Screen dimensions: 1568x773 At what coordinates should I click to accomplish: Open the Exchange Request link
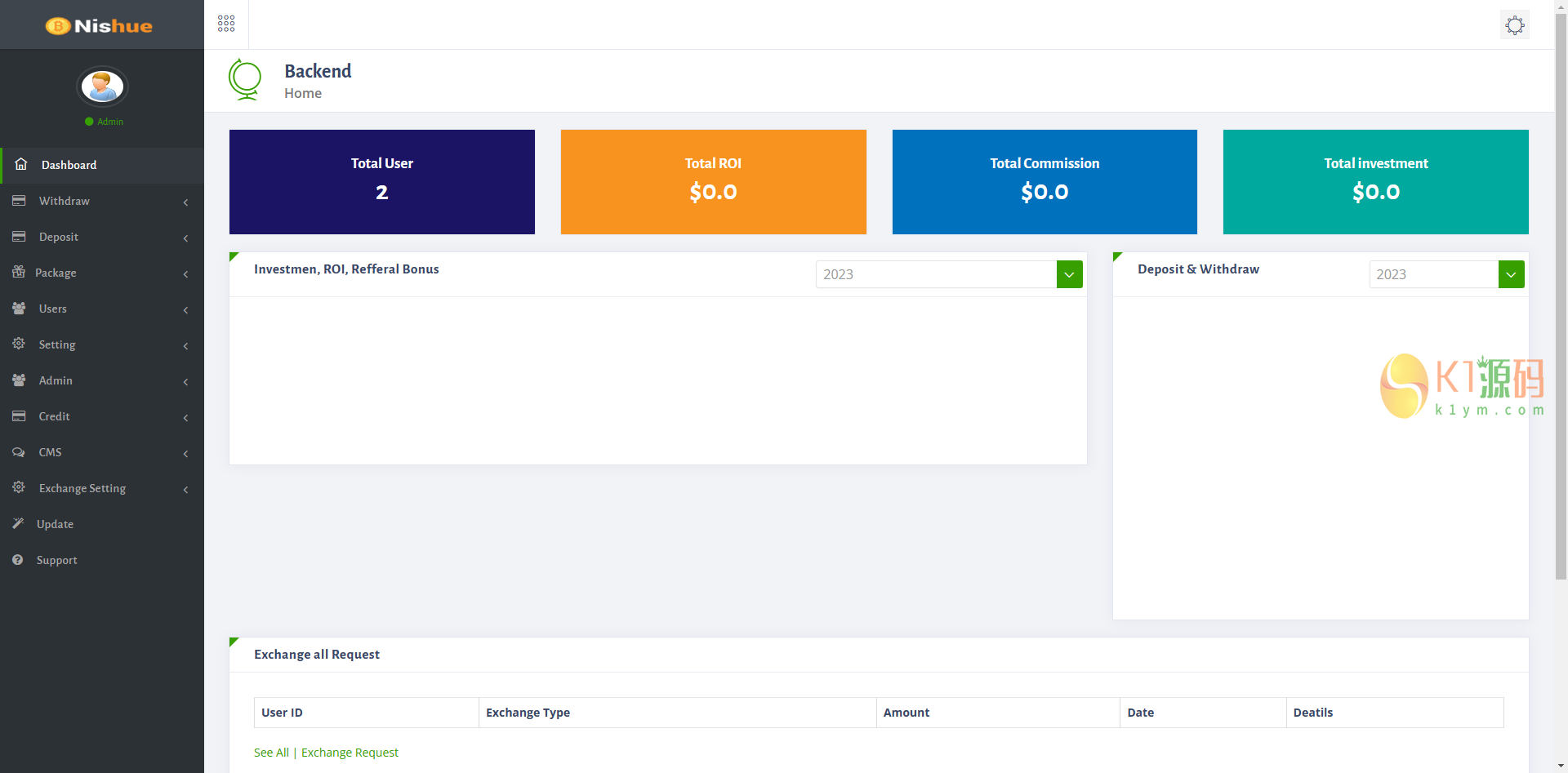[350, 753]
